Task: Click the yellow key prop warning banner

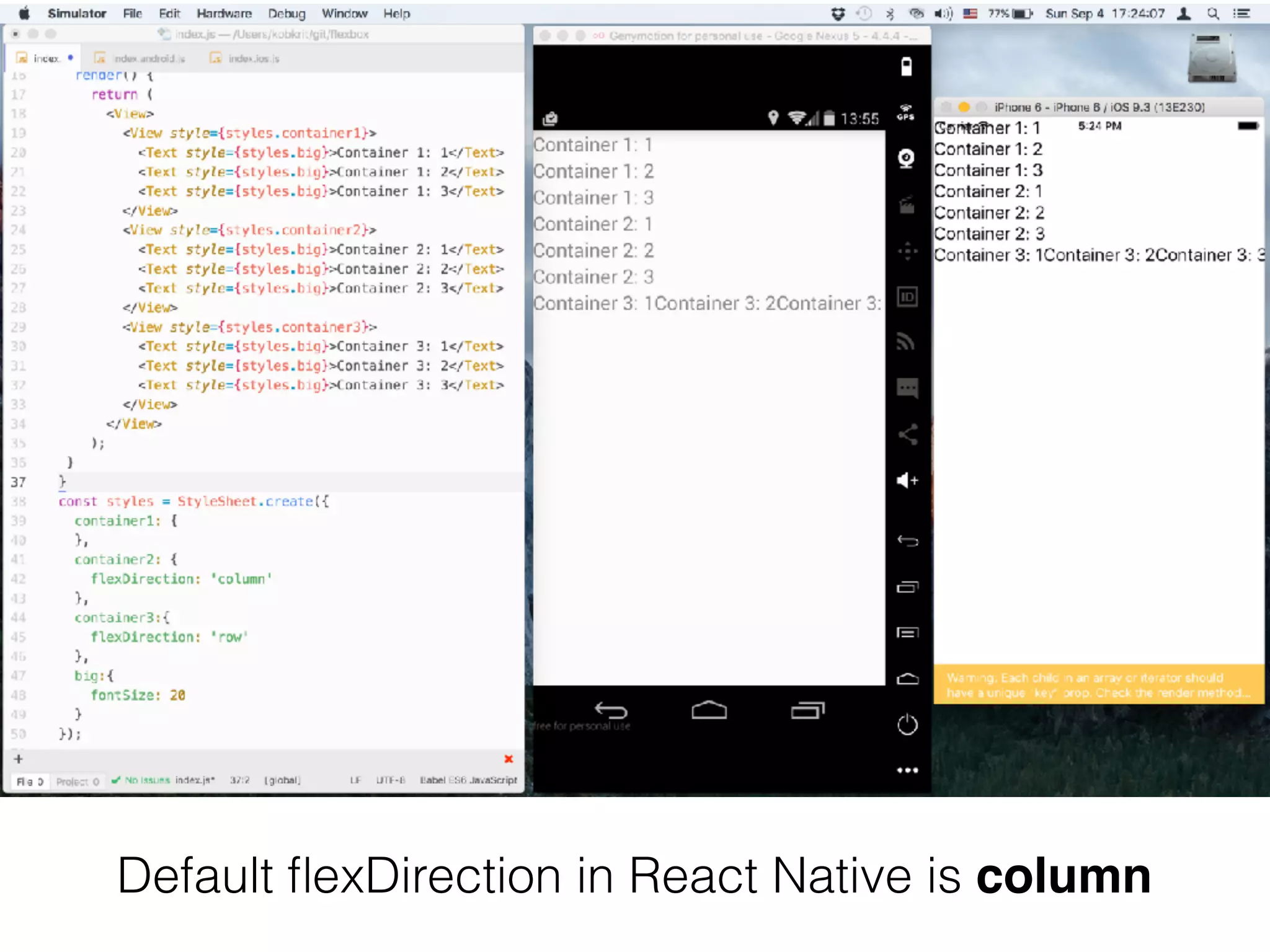Action: tap(1098, 685)
